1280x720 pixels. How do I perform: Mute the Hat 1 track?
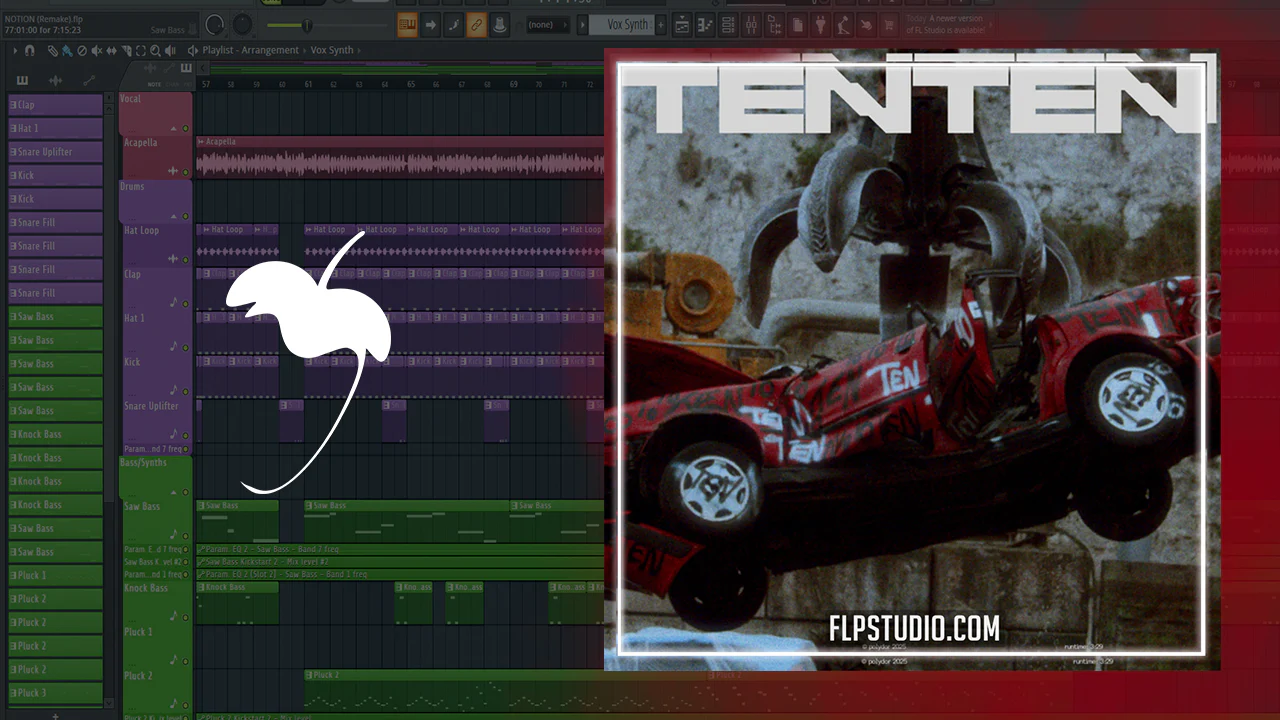185,347
